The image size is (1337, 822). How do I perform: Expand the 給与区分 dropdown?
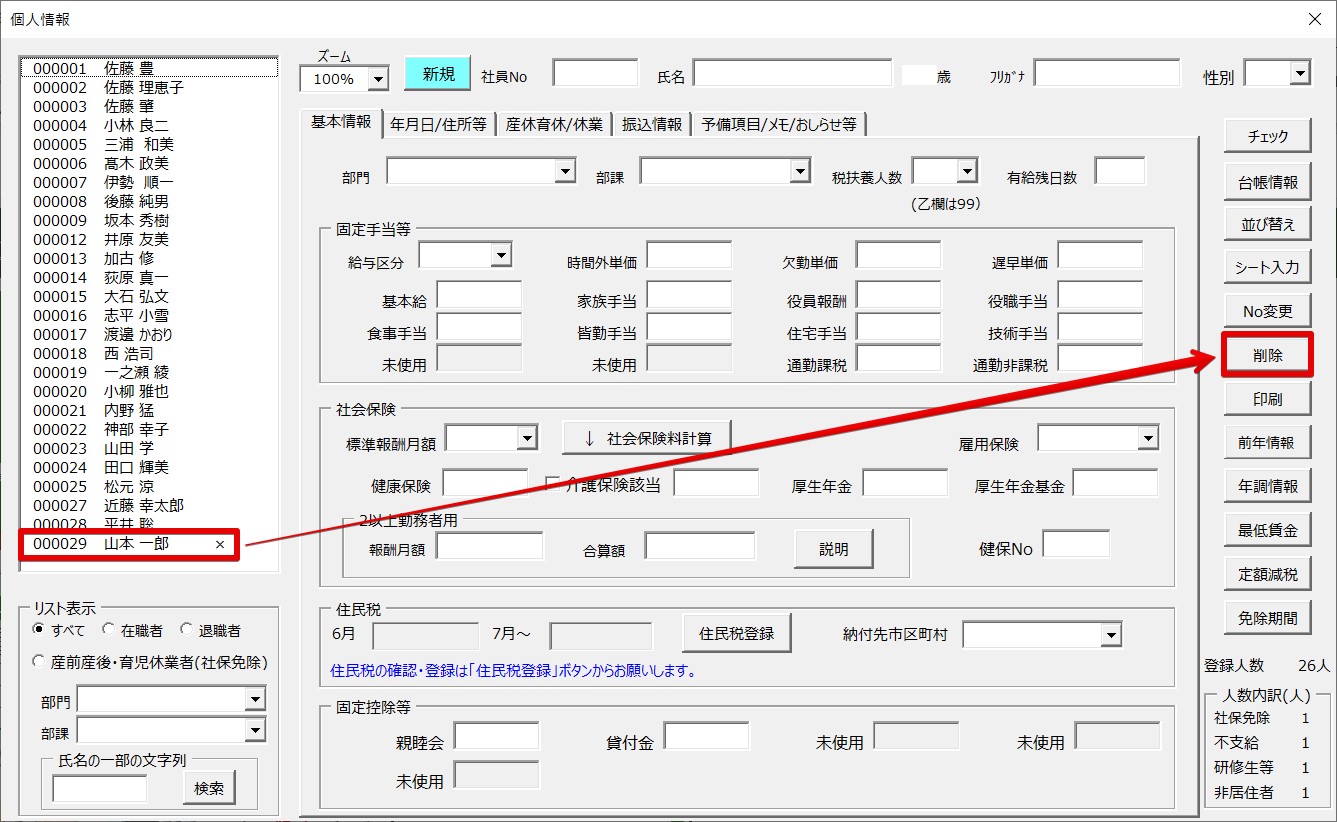(x=501, y=256)
